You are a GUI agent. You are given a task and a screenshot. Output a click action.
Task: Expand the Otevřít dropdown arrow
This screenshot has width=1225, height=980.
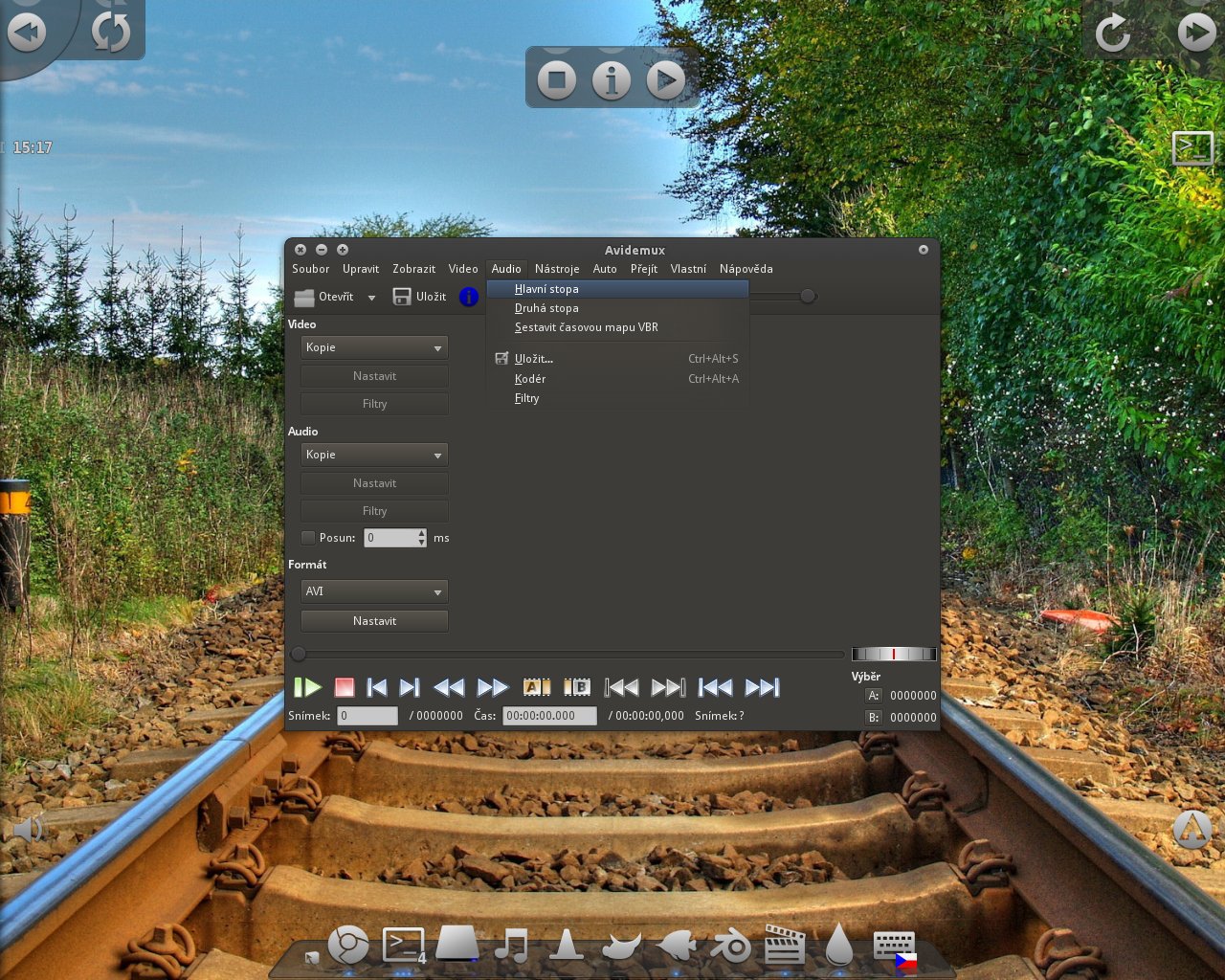tap(371, 298)
